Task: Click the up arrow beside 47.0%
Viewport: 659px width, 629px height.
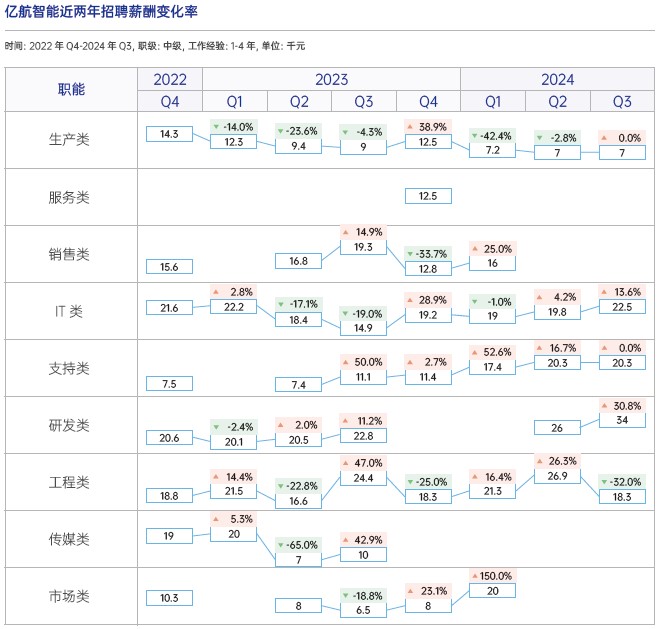Action: click(x=347, y=464)
